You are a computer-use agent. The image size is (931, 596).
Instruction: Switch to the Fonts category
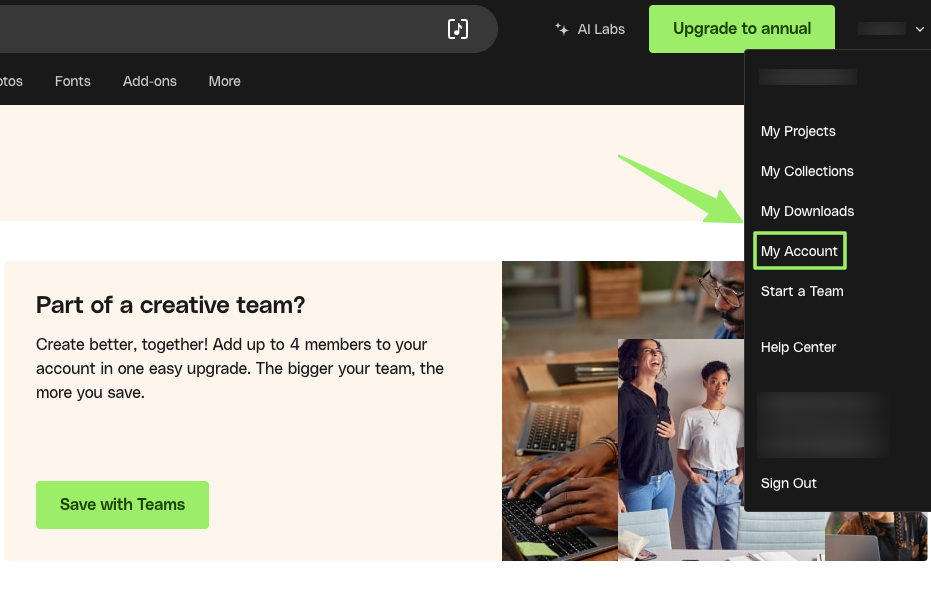click(x=72, y=81)
